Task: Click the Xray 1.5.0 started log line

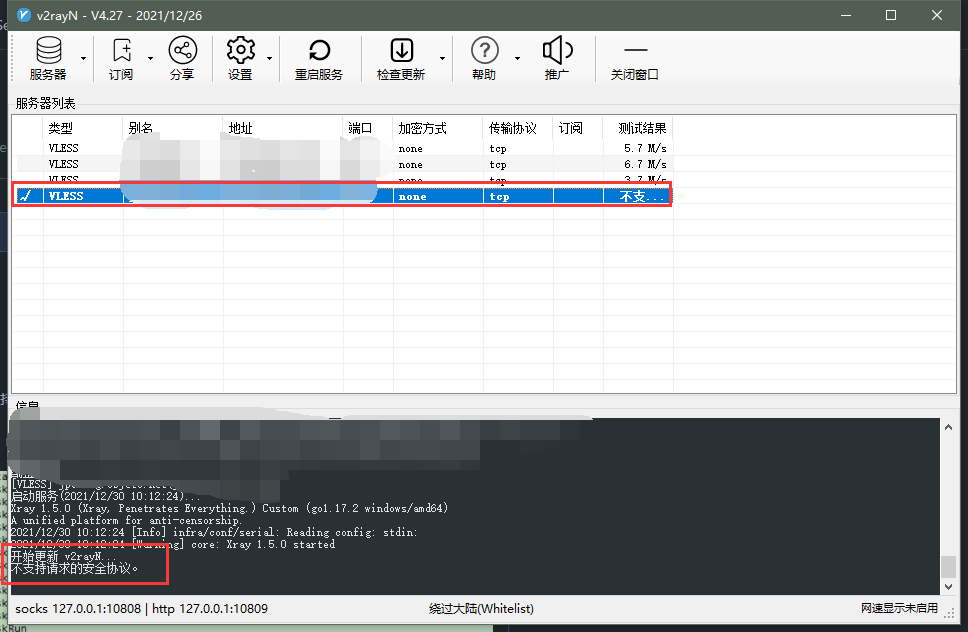Action: (173, 544)
